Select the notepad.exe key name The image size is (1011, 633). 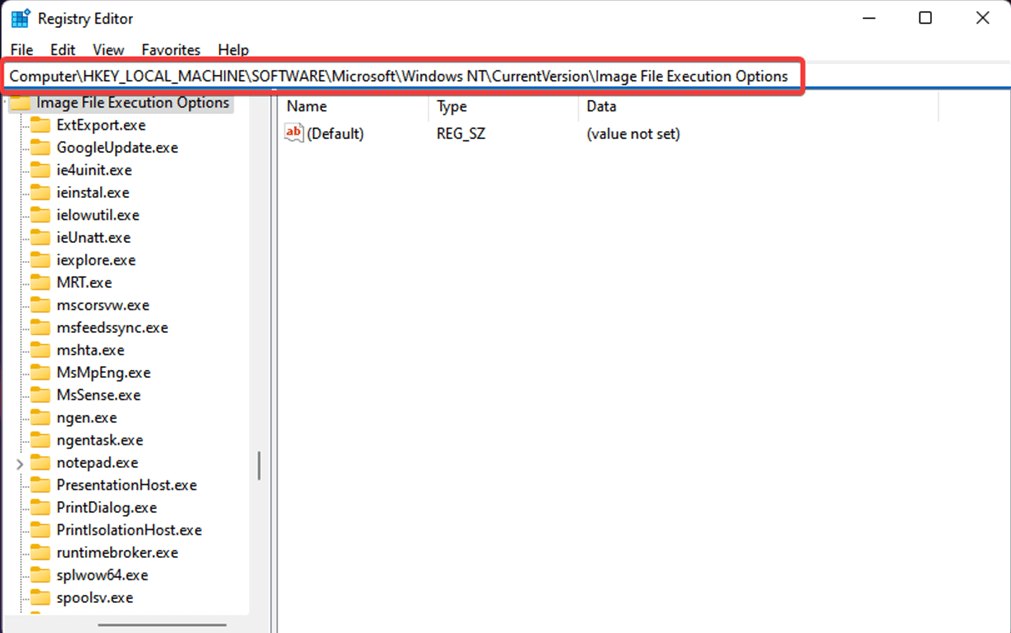coord(97,463)
